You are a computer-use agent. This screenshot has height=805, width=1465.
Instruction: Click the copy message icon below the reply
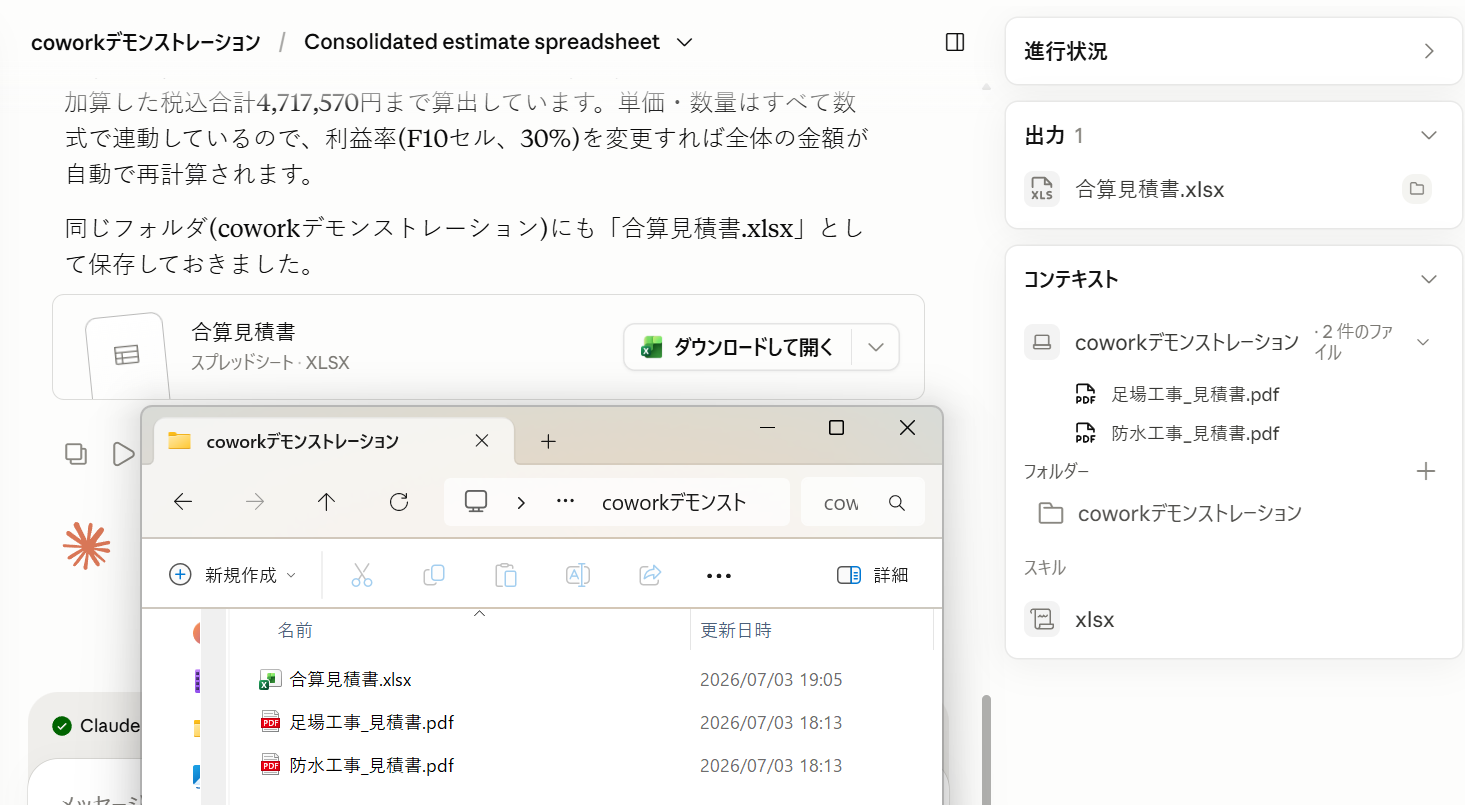(x=76, y=454)
